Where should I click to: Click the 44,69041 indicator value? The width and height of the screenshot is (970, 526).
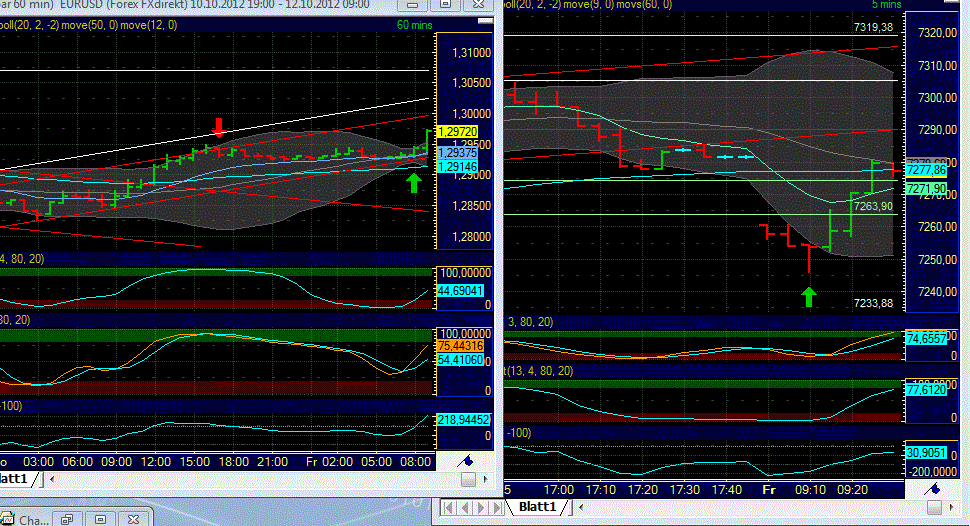[460, 290]
